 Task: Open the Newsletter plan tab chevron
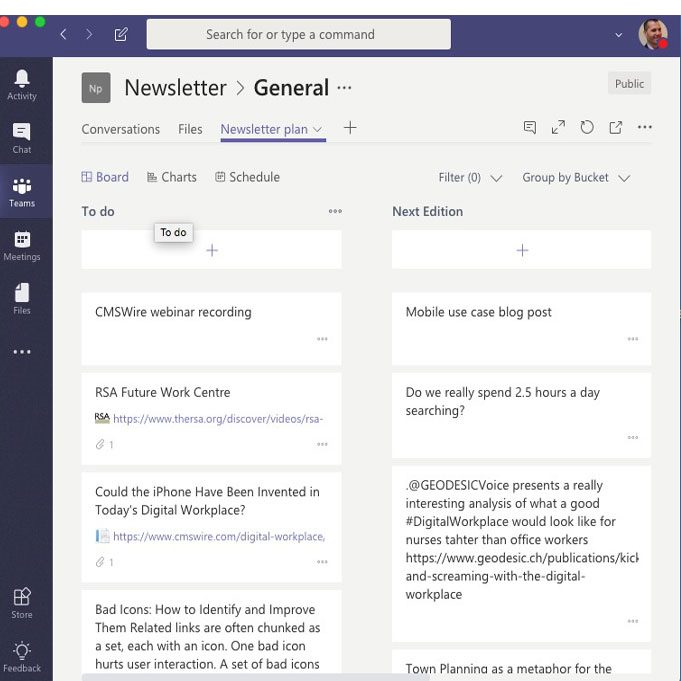(x=317, y=129)
